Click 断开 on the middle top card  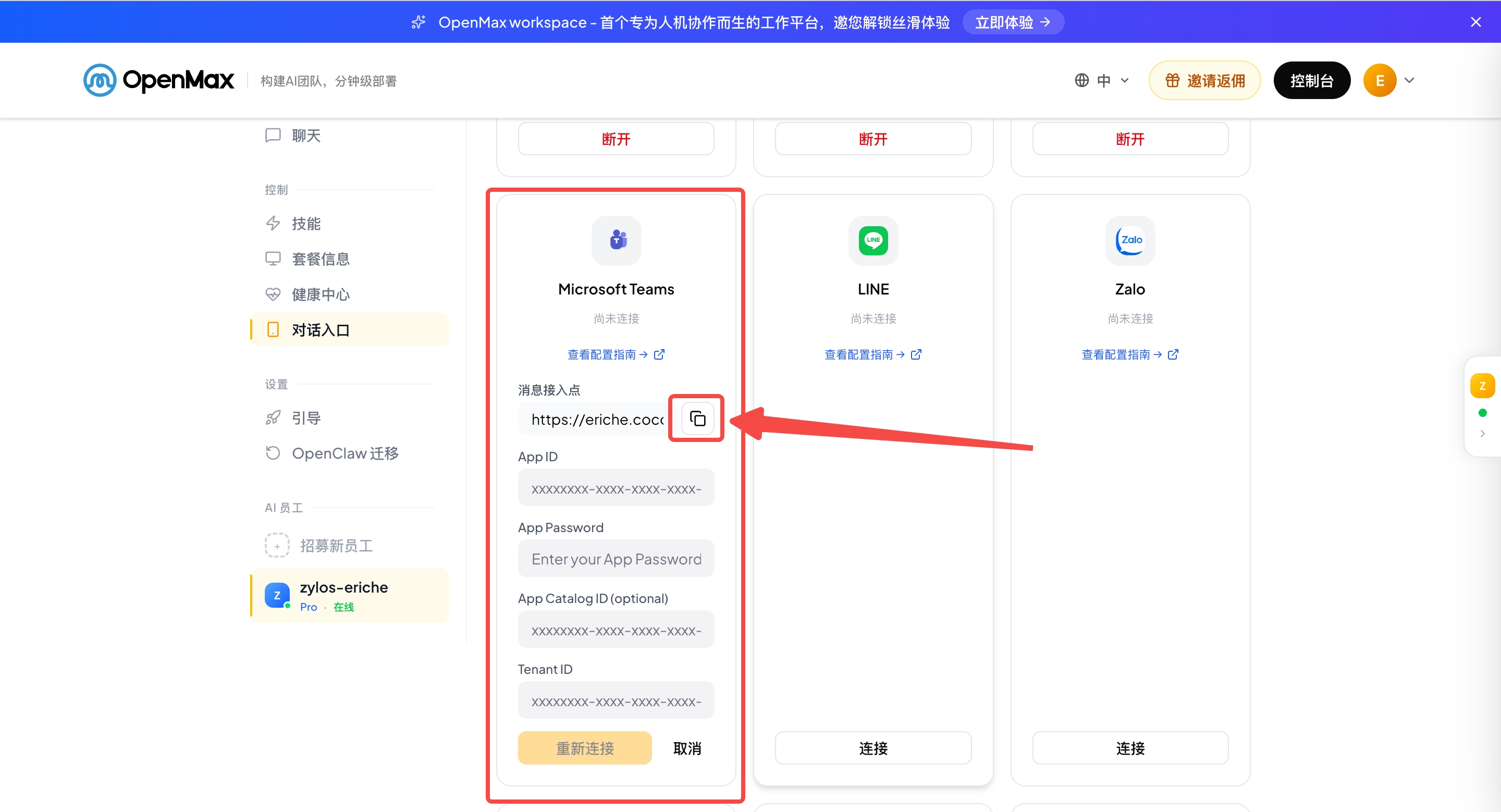[x=873, y=139]
